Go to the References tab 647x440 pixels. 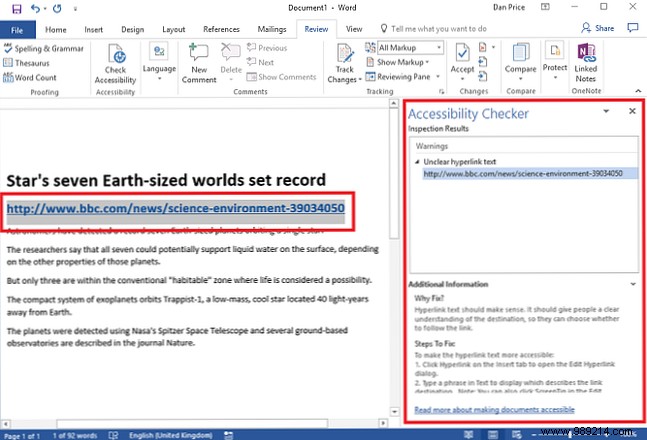point(221,29)
